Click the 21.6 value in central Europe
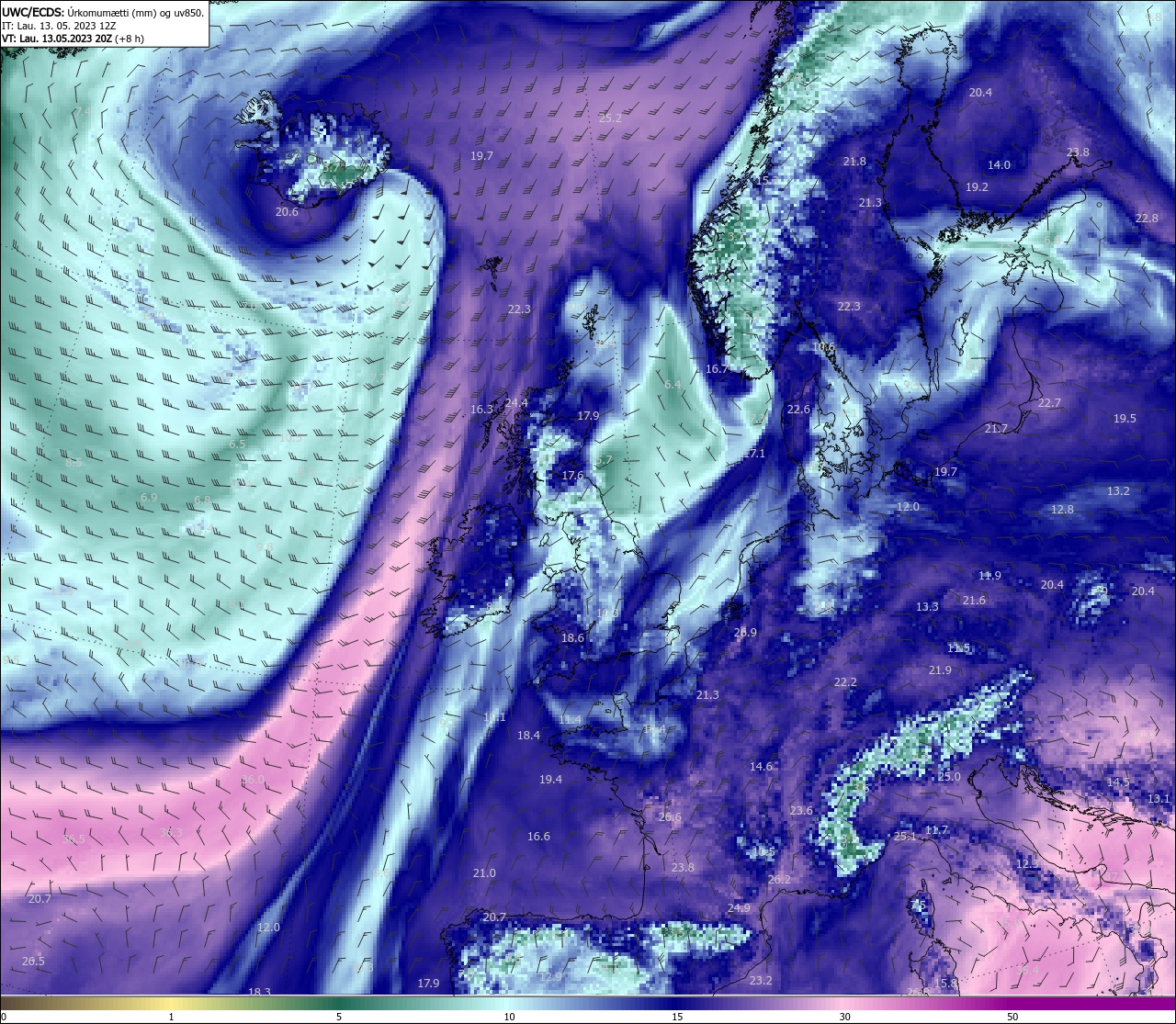1176x1024 pixels. click(974, 601)
